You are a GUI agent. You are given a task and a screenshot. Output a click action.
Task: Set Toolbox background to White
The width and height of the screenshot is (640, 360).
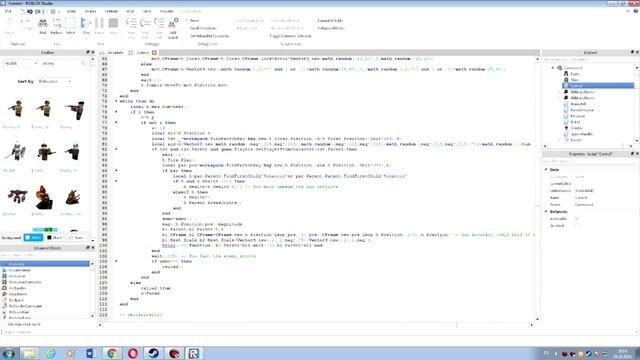(x=33, y=238)
